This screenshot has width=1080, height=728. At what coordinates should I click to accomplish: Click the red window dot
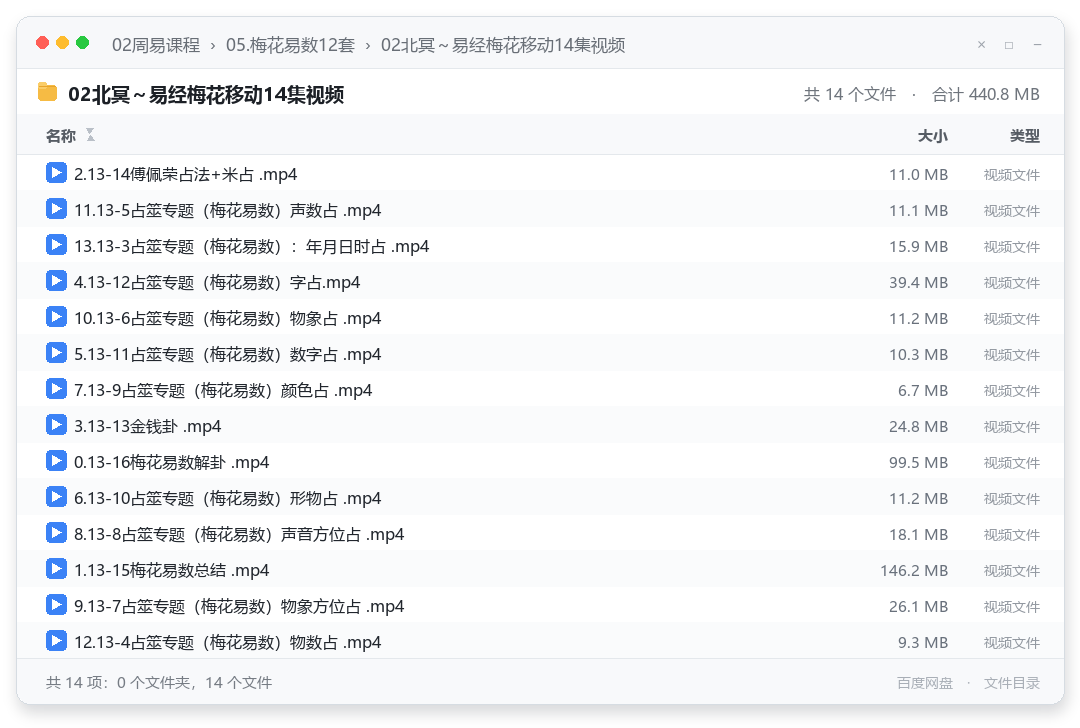[43, 43]
